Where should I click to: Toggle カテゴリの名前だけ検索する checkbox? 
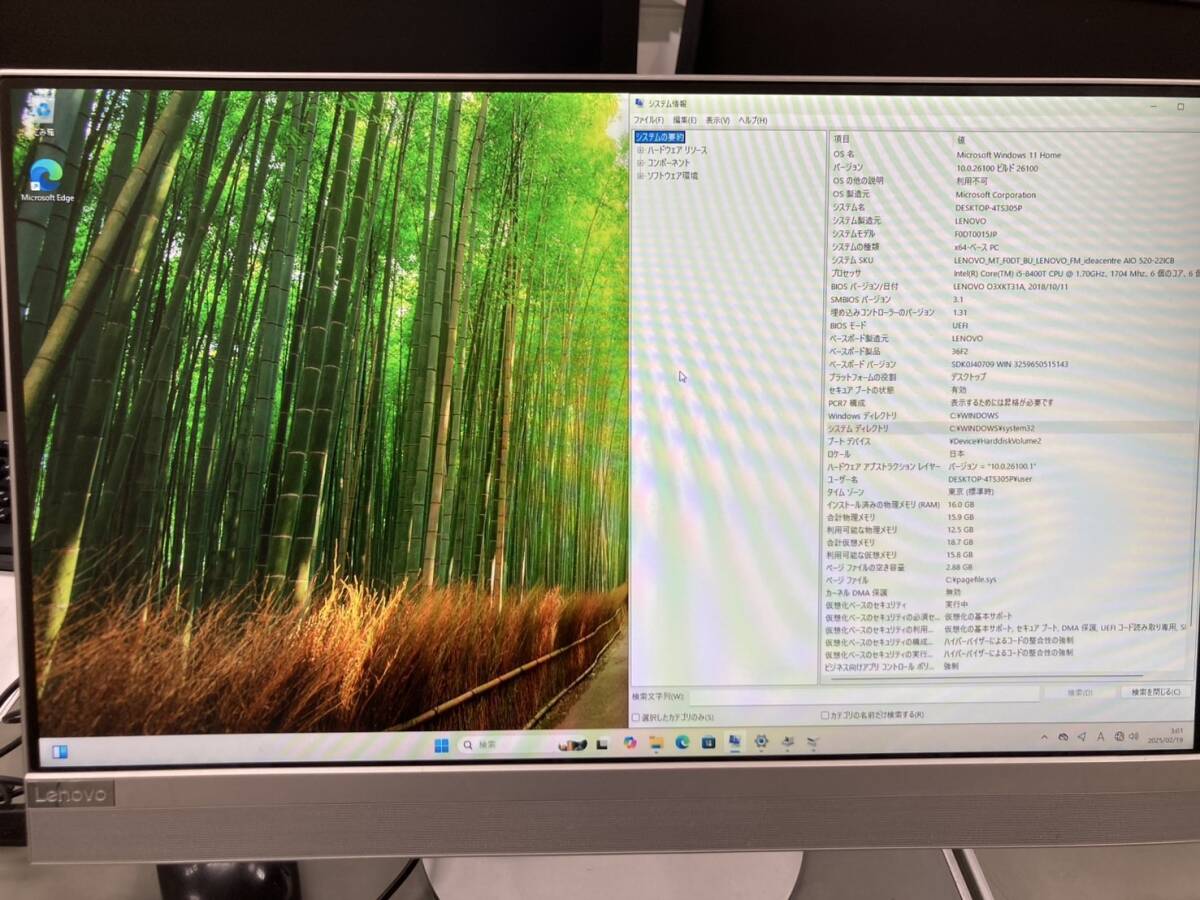tap(825, 715)
